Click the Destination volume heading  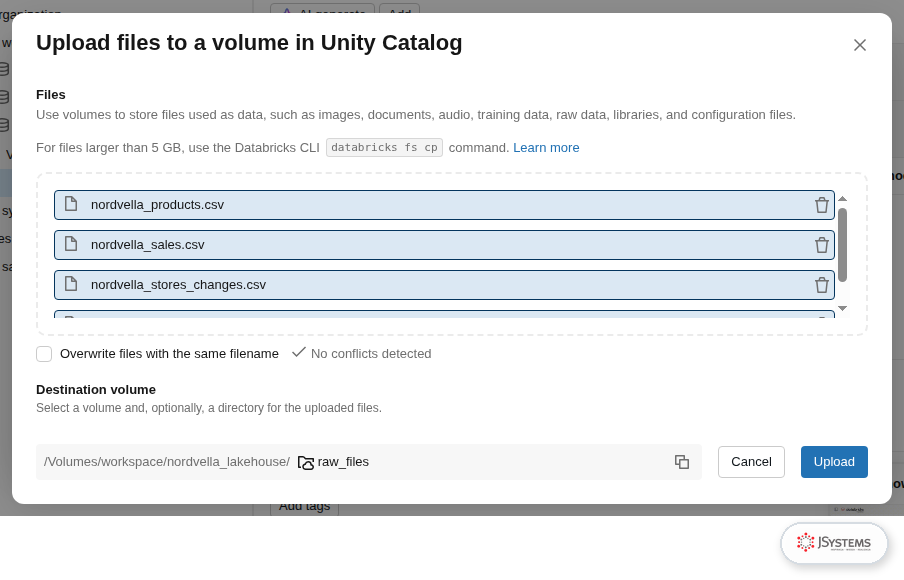(x=96, y=390)
